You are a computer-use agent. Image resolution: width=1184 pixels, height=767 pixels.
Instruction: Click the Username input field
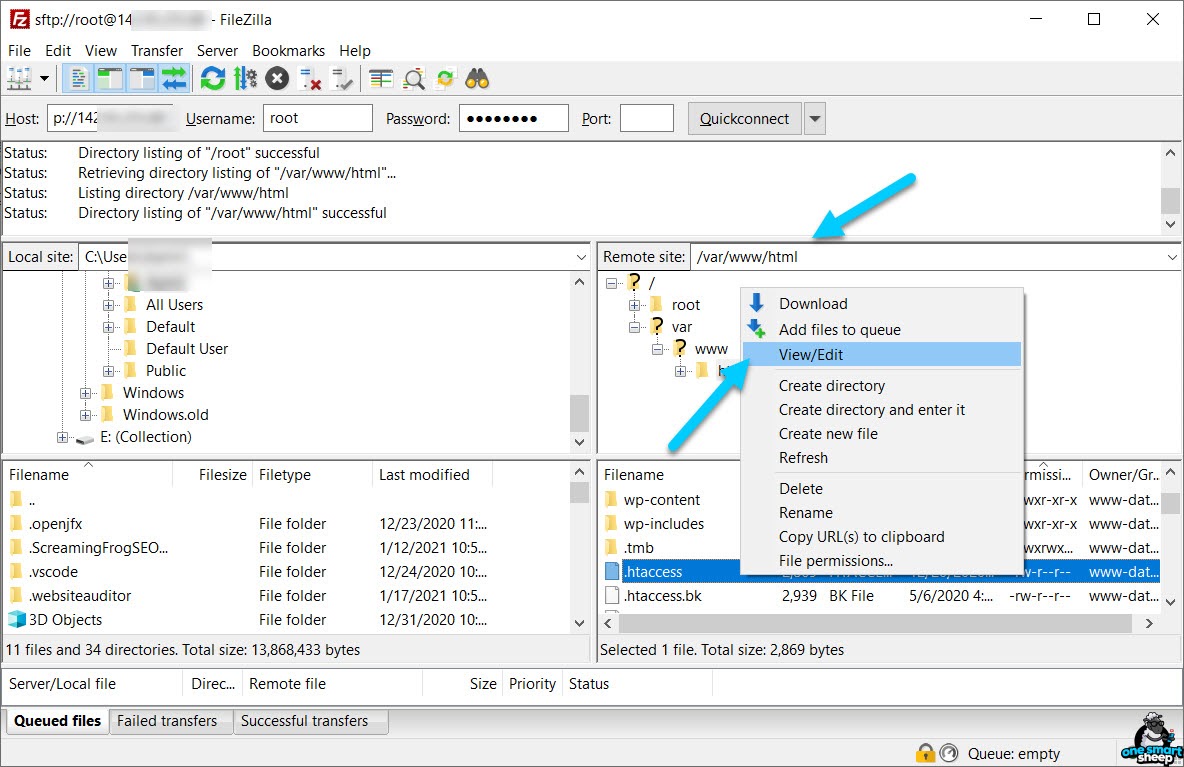(x=317, y=118)
